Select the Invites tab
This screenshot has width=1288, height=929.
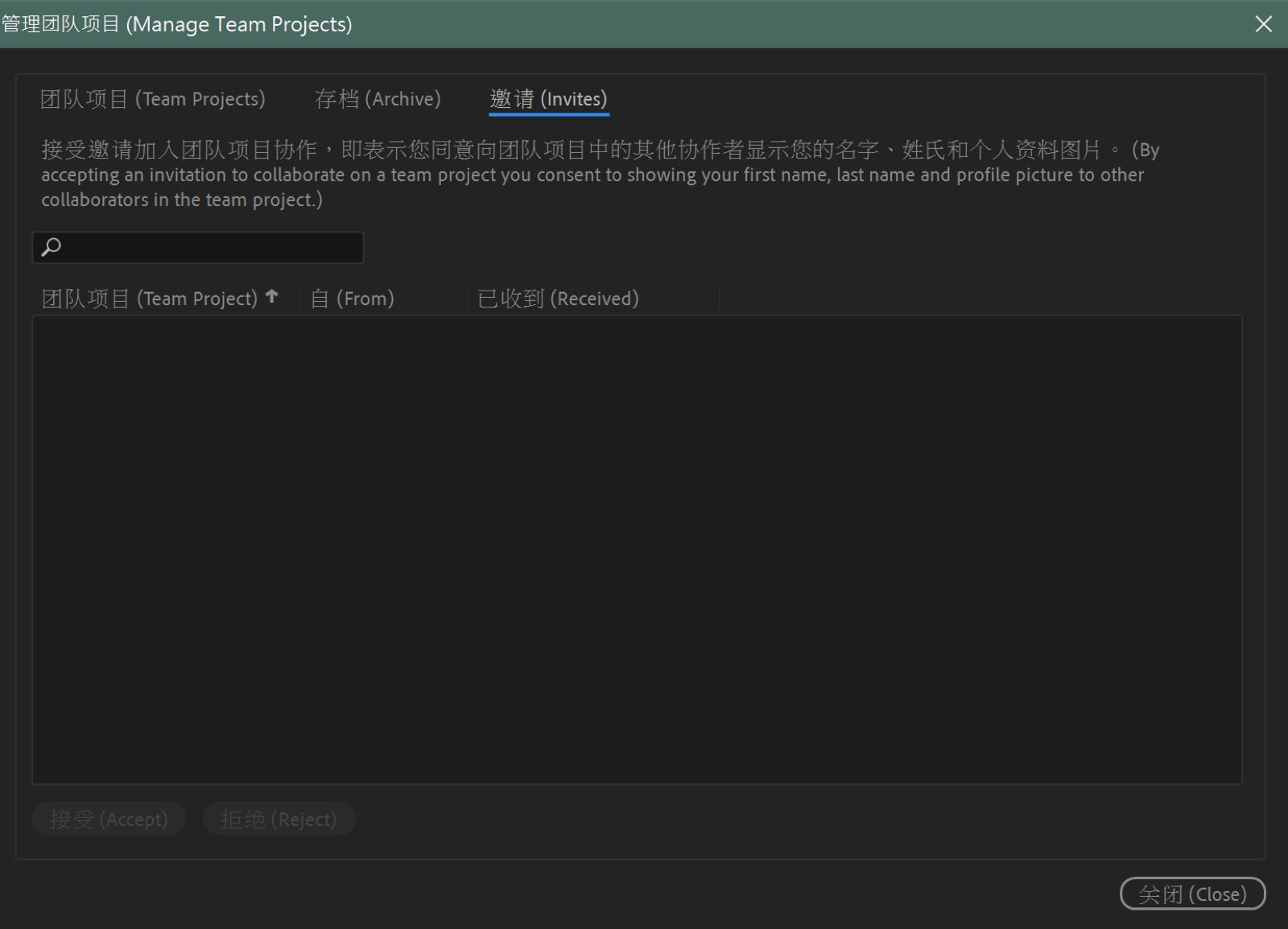(548, 99)
